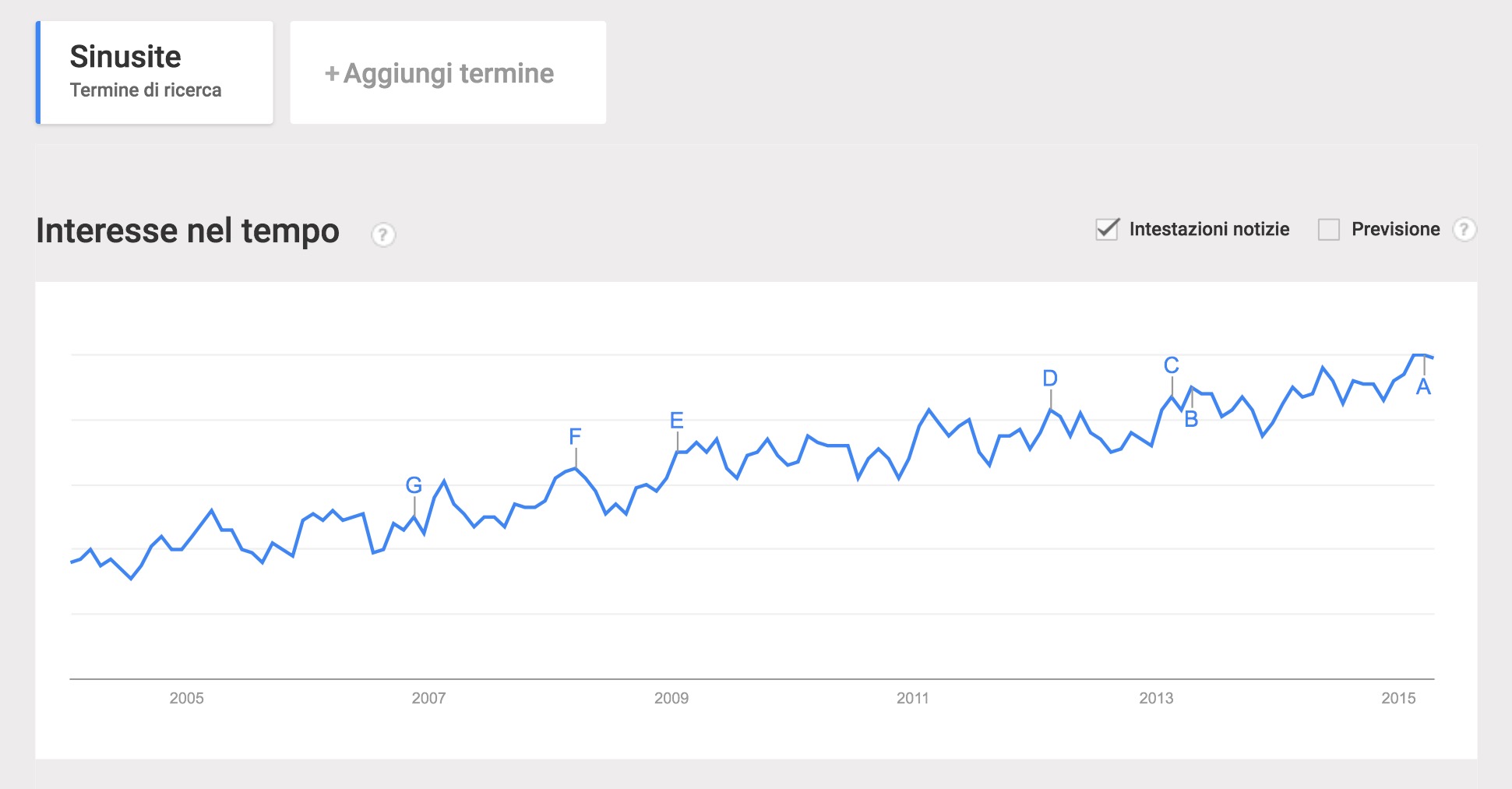Click the help icon next to Previsione
This screenshot has height=789, width=1512.
pyautogui.click(x=1464, y=229)
